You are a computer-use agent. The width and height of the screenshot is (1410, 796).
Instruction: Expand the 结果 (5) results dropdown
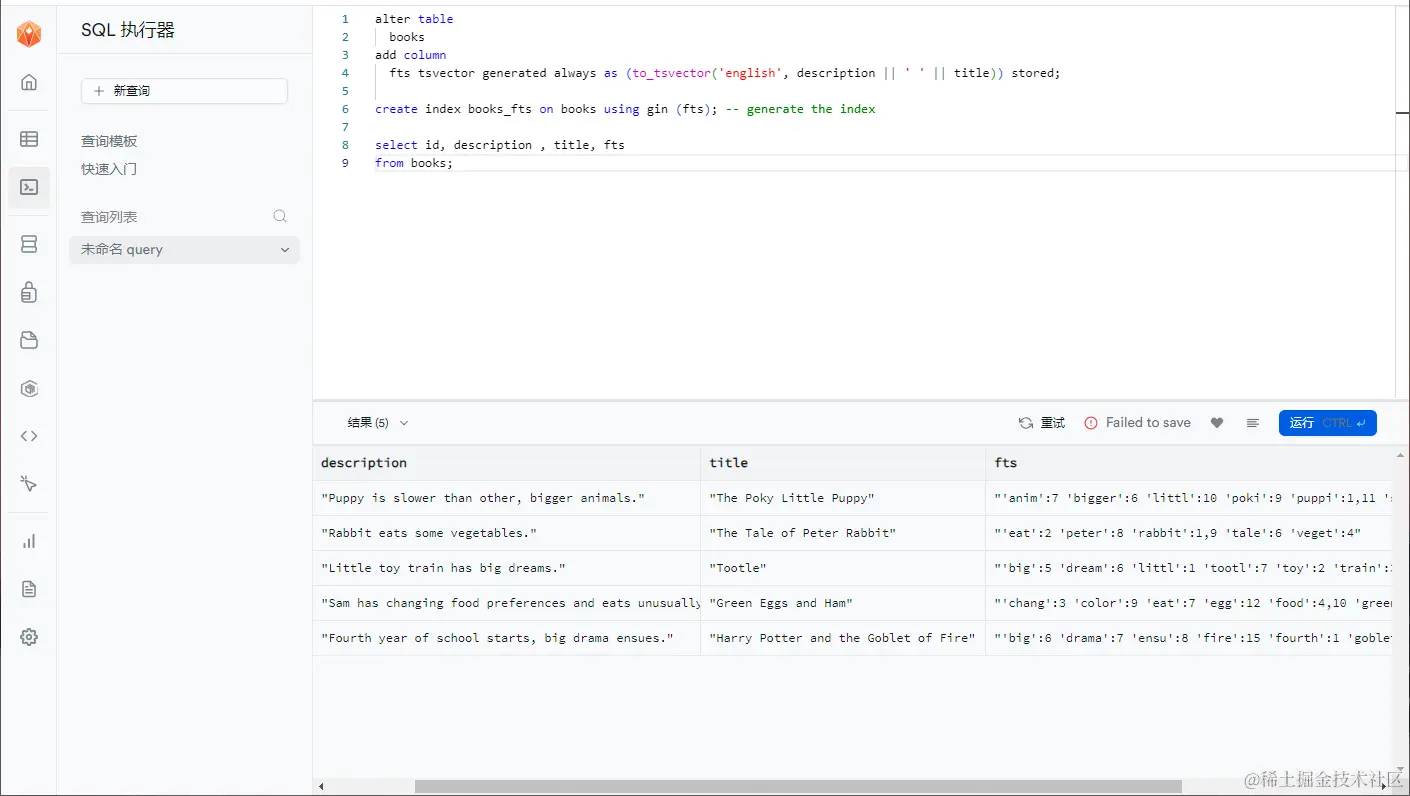(378, 423)
